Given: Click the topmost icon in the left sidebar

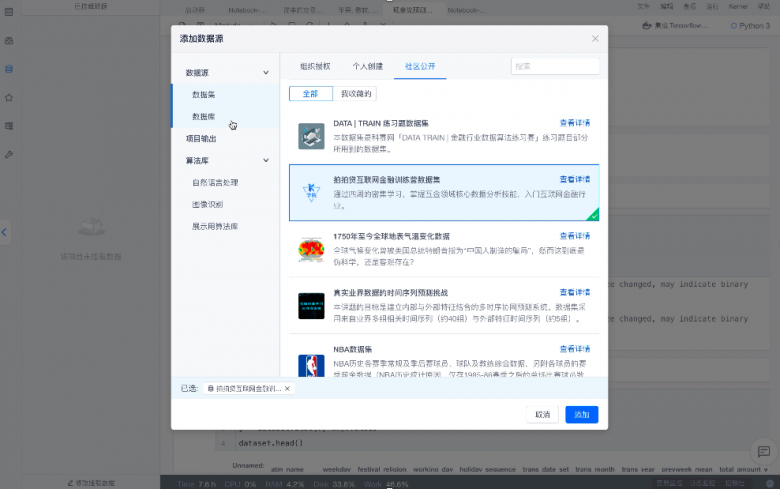Looking at the screenshot, I should click(x=9, y=12).
